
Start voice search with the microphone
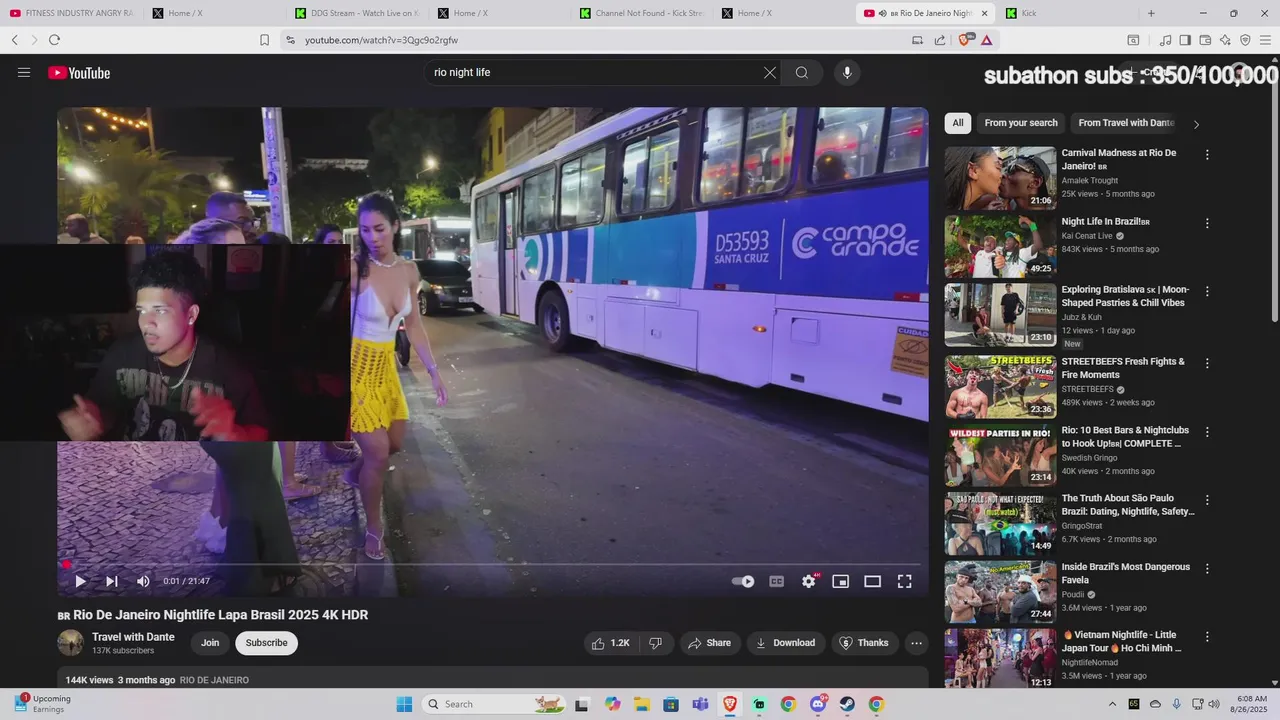pos(847,72)
